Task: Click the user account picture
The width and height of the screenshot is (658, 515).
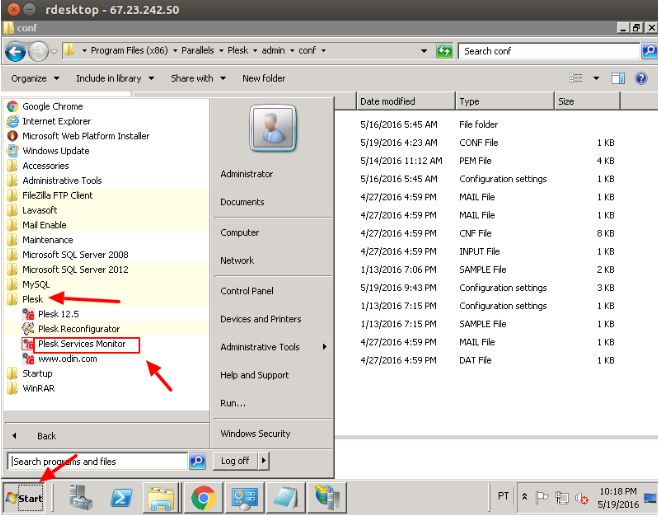Action: [273, 128]
